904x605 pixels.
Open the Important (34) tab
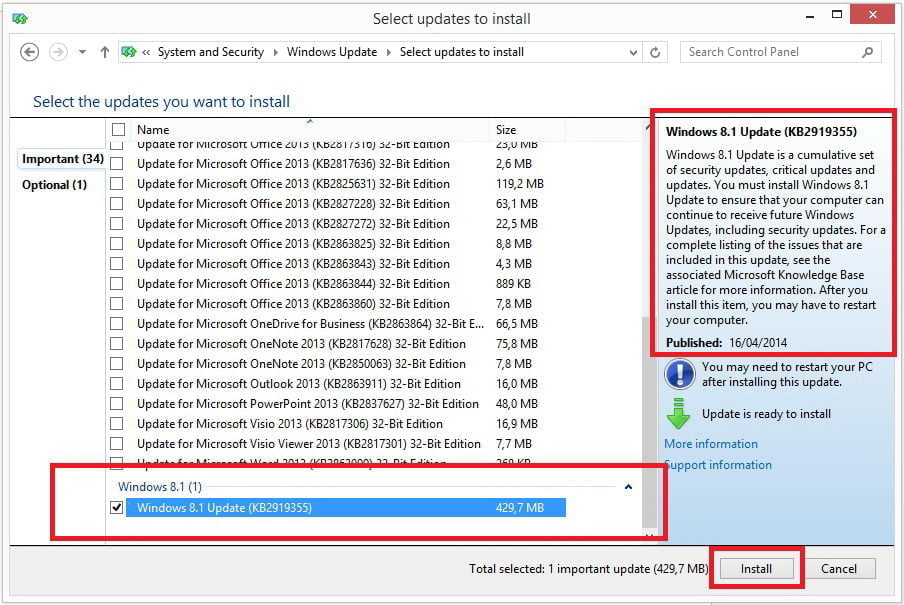tap(62, 159)
